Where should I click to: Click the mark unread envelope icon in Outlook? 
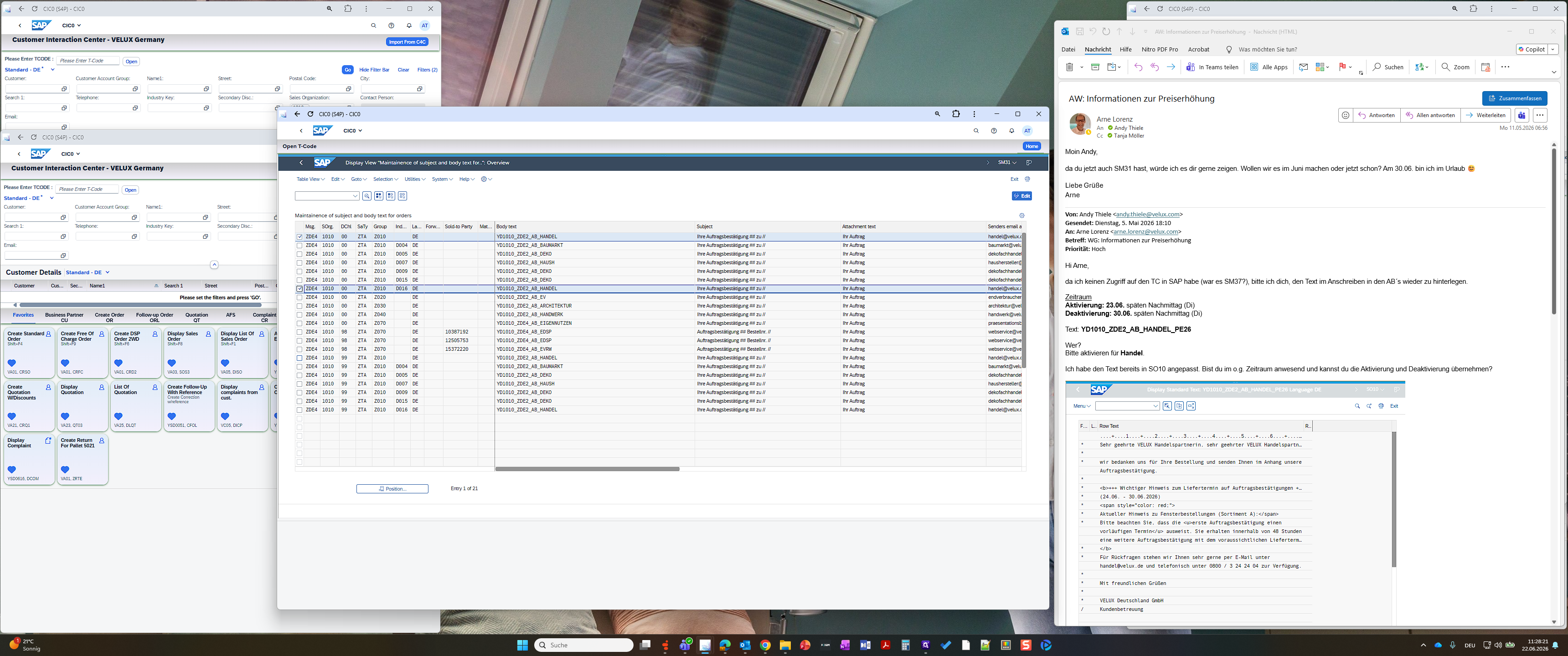[x=1303, y=67]
